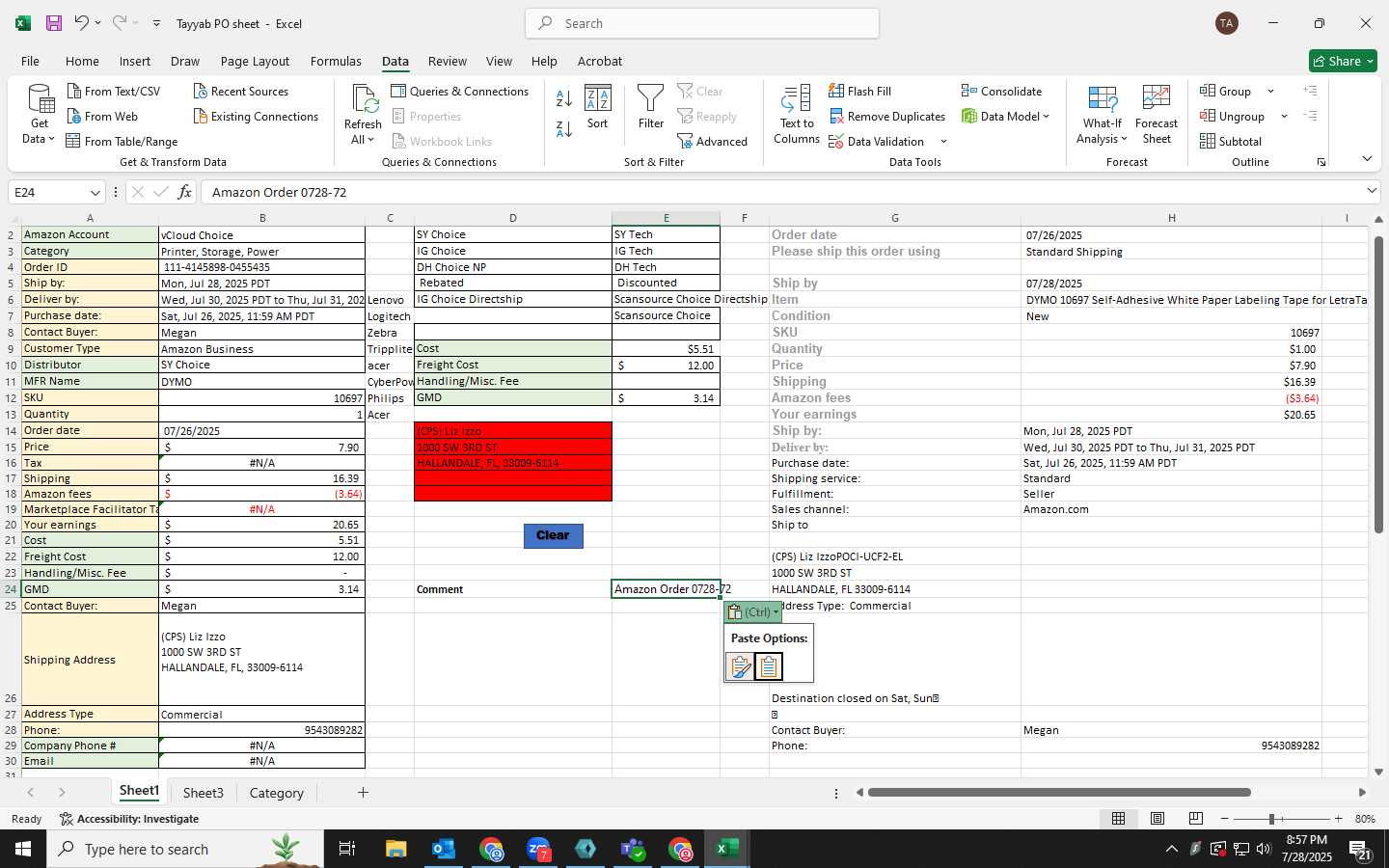Click Consolidate data tool

tap(1001, 92)
